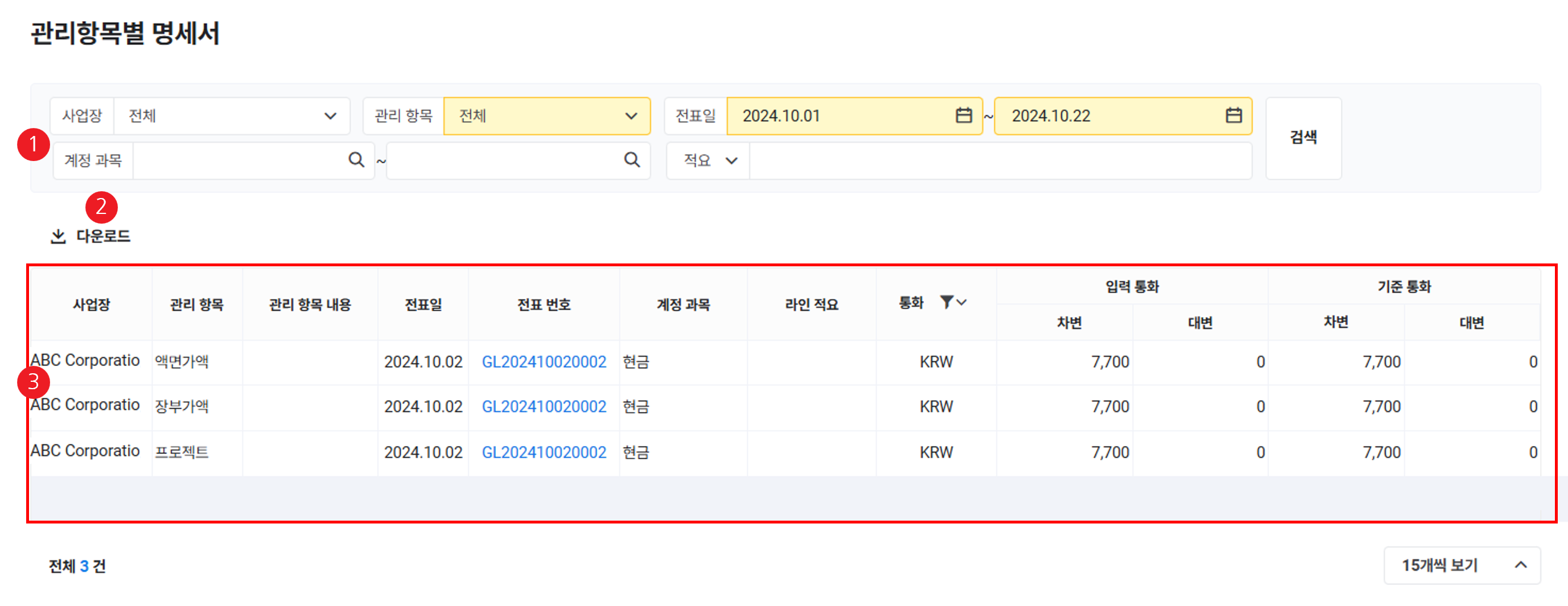Click the 적요 text input field
This screenshot has width=1568, height=606.
point(999,160)
